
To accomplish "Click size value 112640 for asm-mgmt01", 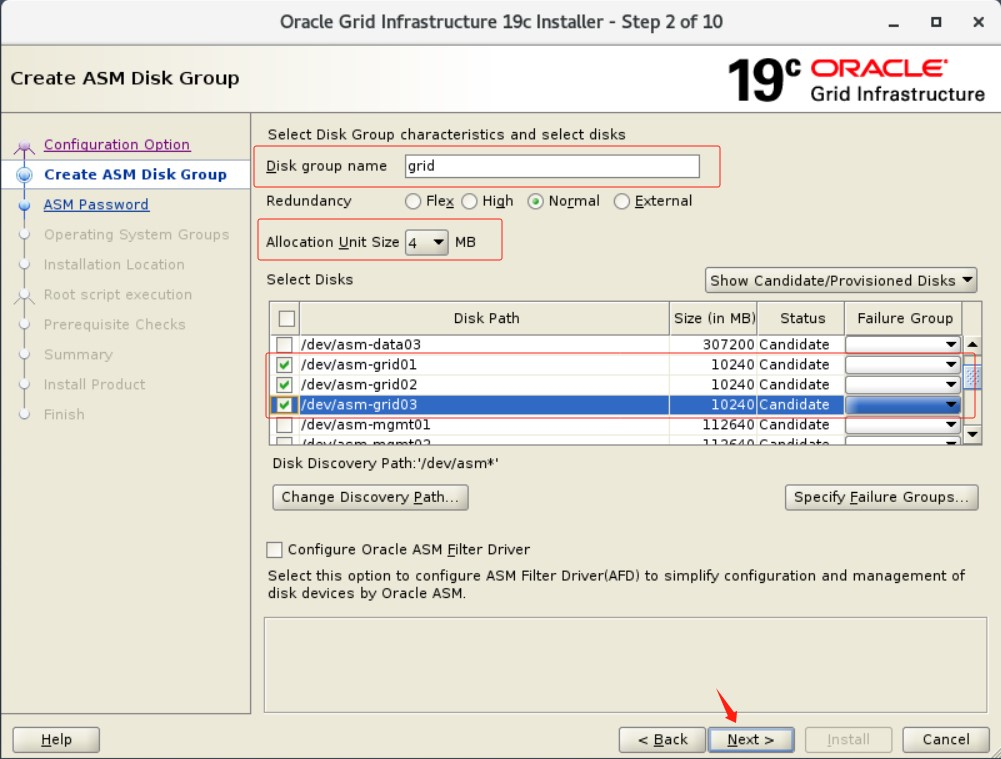I will pos(728,425).
